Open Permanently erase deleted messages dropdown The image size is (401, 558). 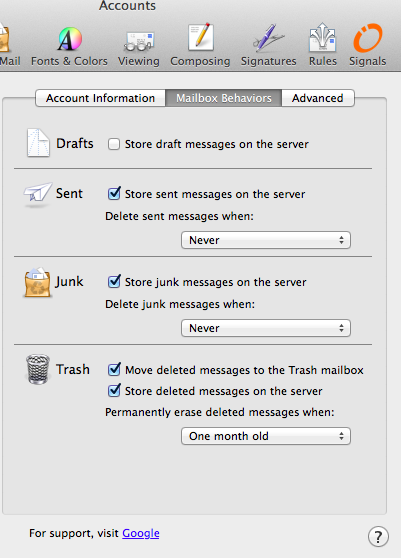[266, 436]
